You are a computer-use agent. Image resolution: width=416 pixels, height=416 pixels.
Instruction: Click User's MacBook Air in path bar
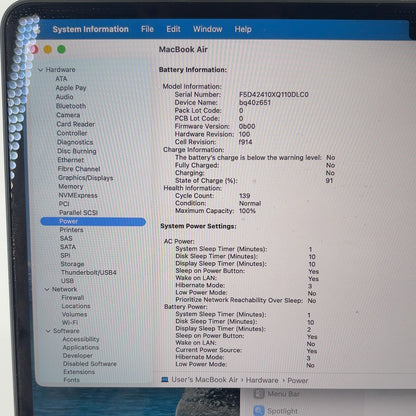coord(204,380)
